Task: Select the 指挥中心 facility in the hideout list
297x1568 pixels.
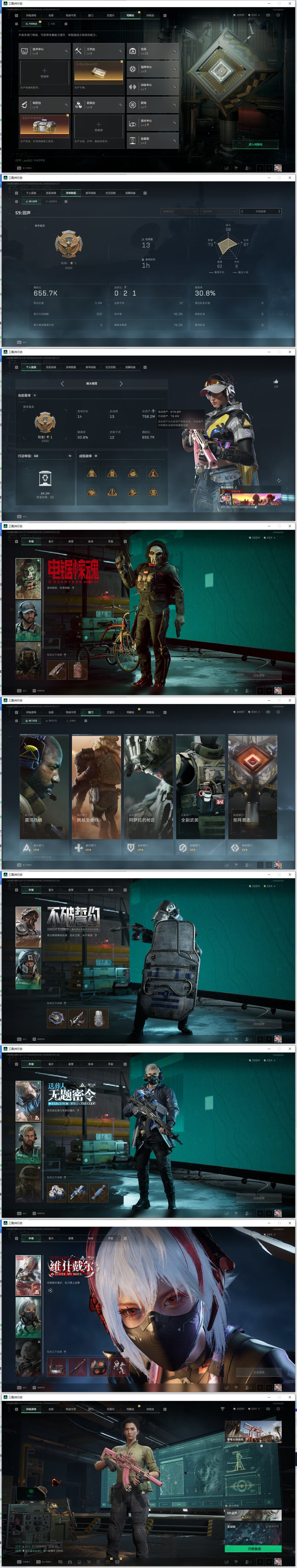Action: (152, 69)
